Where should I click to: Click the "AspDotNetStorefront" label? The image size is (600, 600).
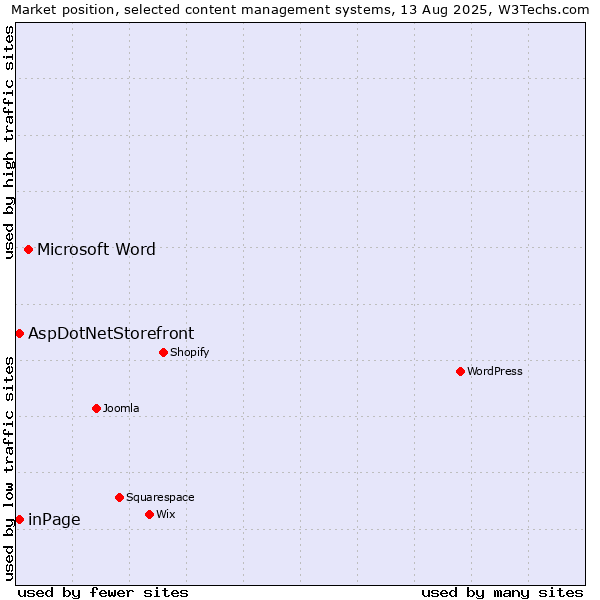pyautogui.click(x=111, y=334)
